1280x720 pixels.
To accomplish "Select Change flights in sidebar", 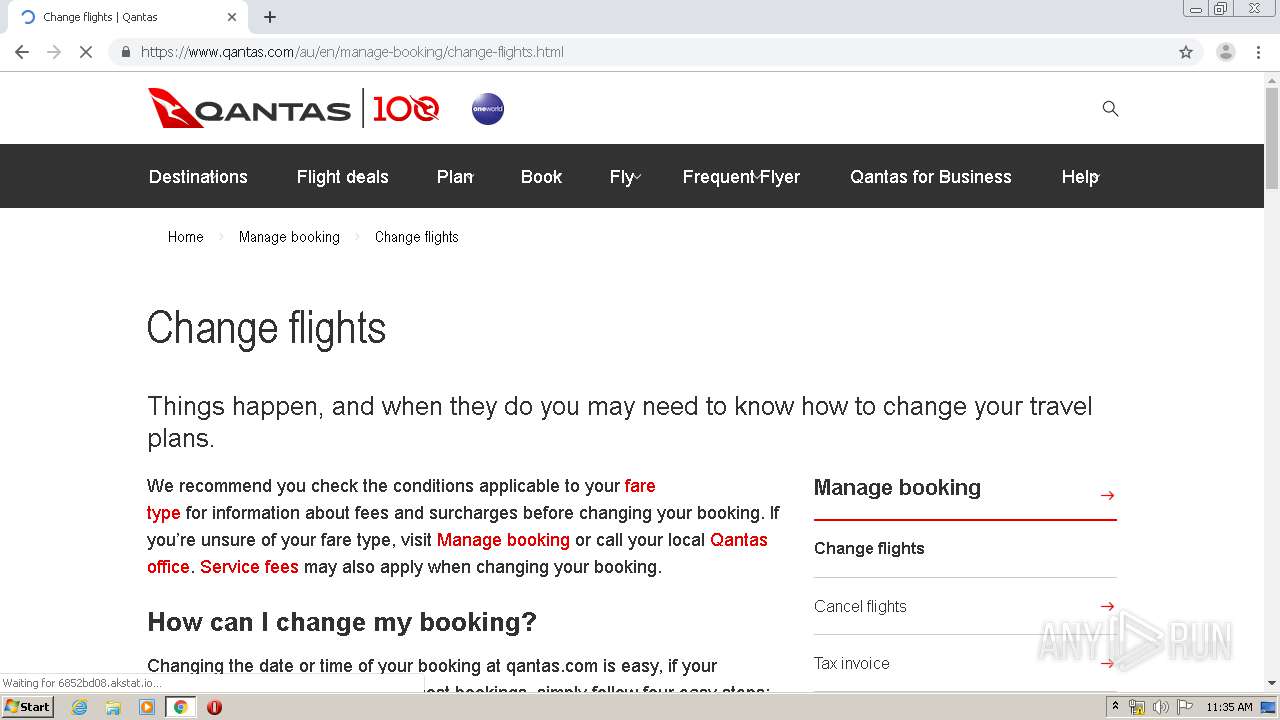I will (869, 548).
